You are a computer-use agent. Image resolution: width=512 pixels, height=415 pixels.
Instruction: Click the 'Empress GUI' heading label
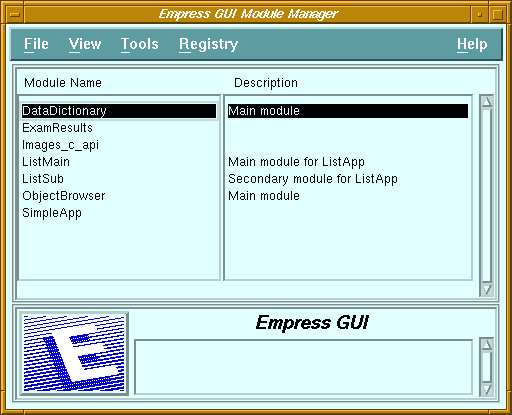pyautogui.click(x=312, y=323)
